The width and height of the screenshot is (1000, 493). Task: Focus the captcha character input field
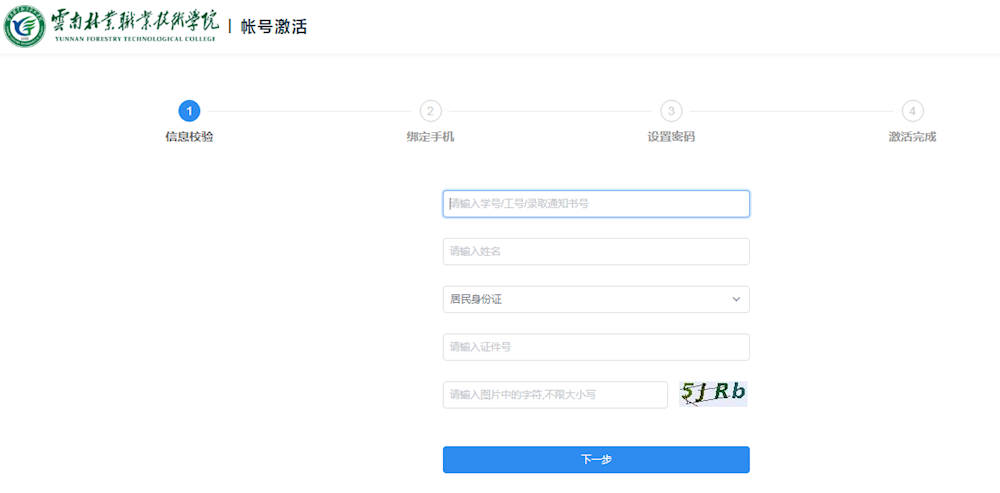pyautogui.click(x=555, y=395)
